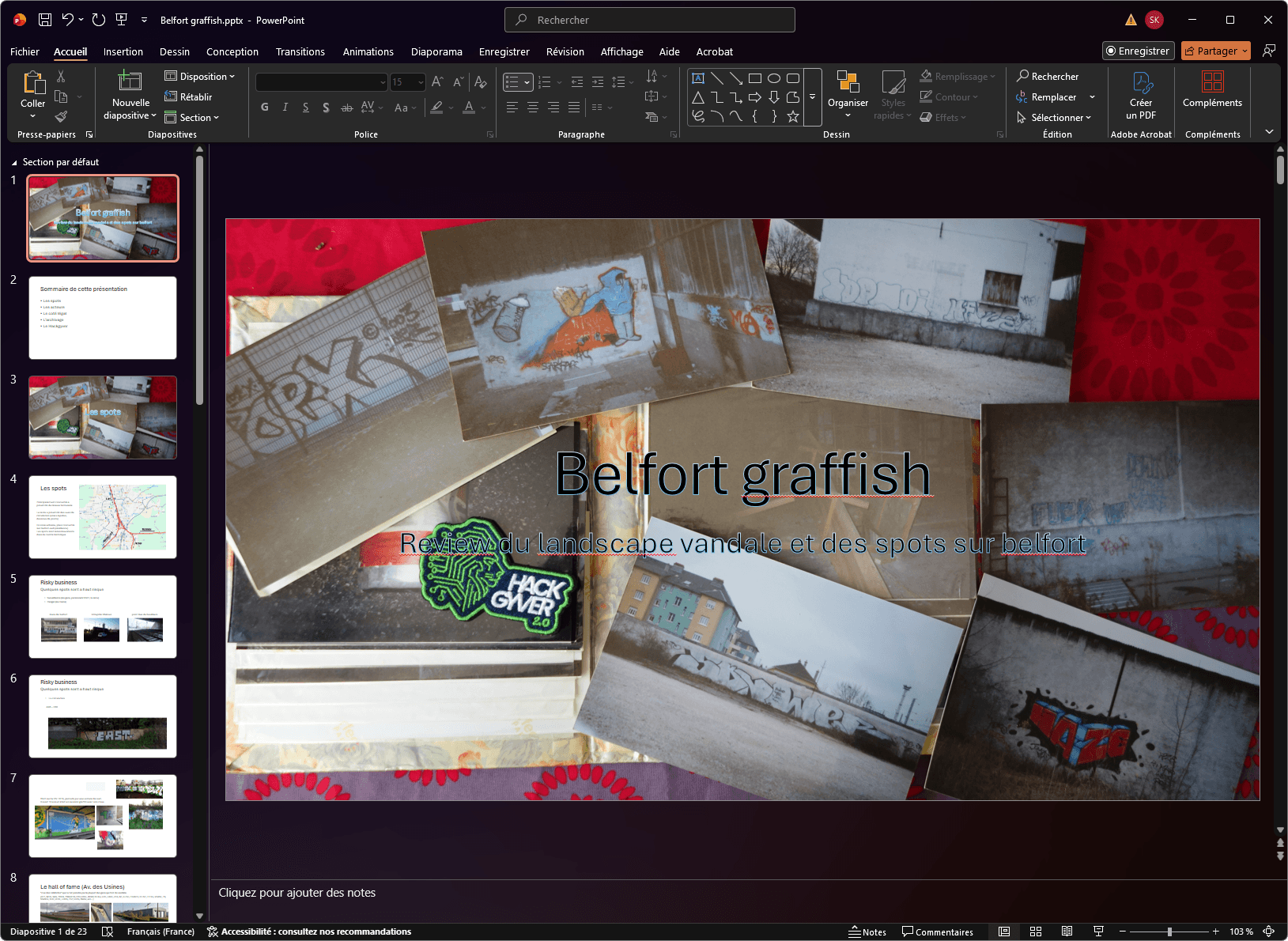Select slide 4 thumbnail with the map
The image size is (1288, 941).
[x=102, y=517]
